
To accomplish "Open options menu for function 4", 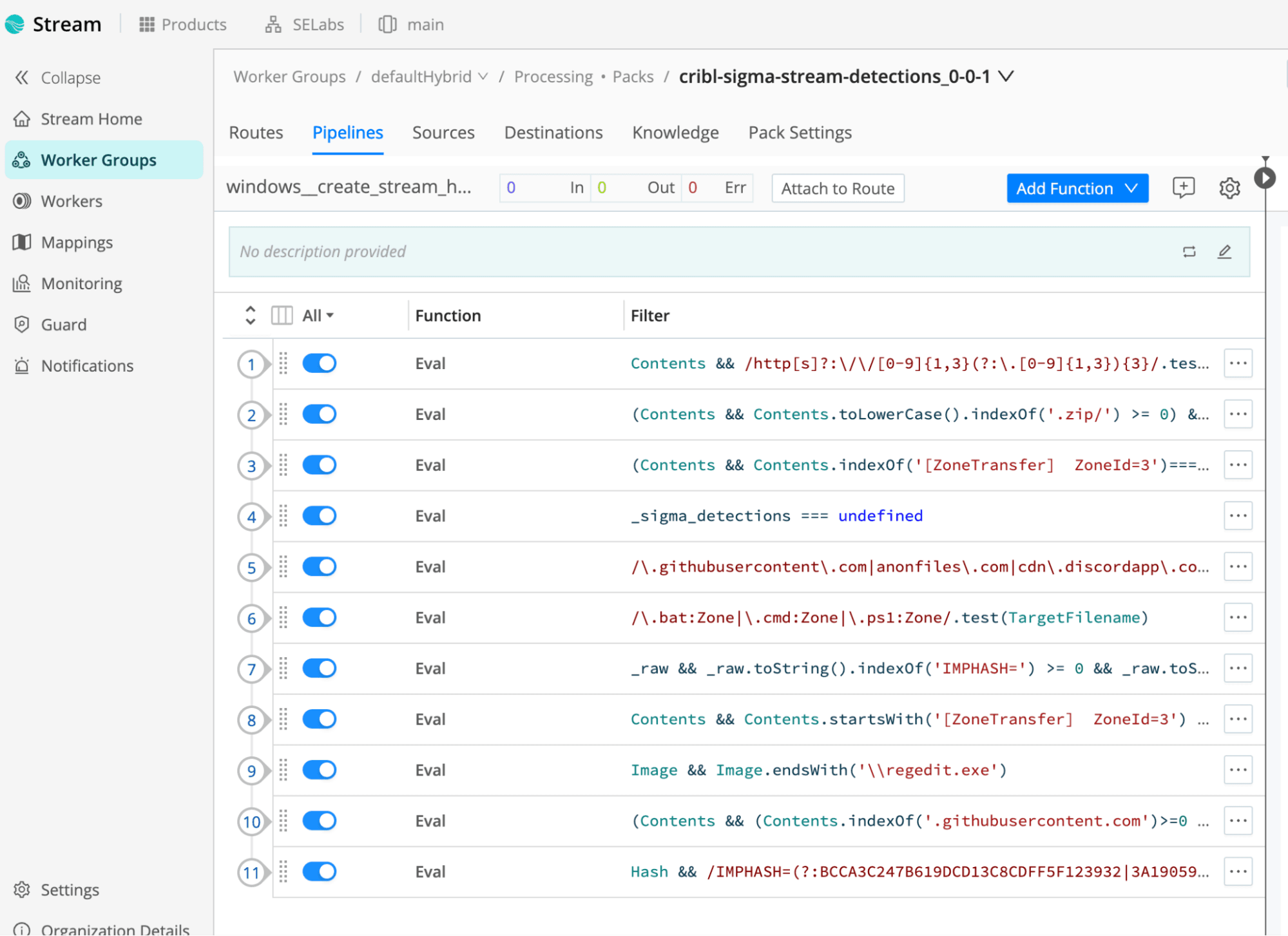I will click(x=1237, y=516).
